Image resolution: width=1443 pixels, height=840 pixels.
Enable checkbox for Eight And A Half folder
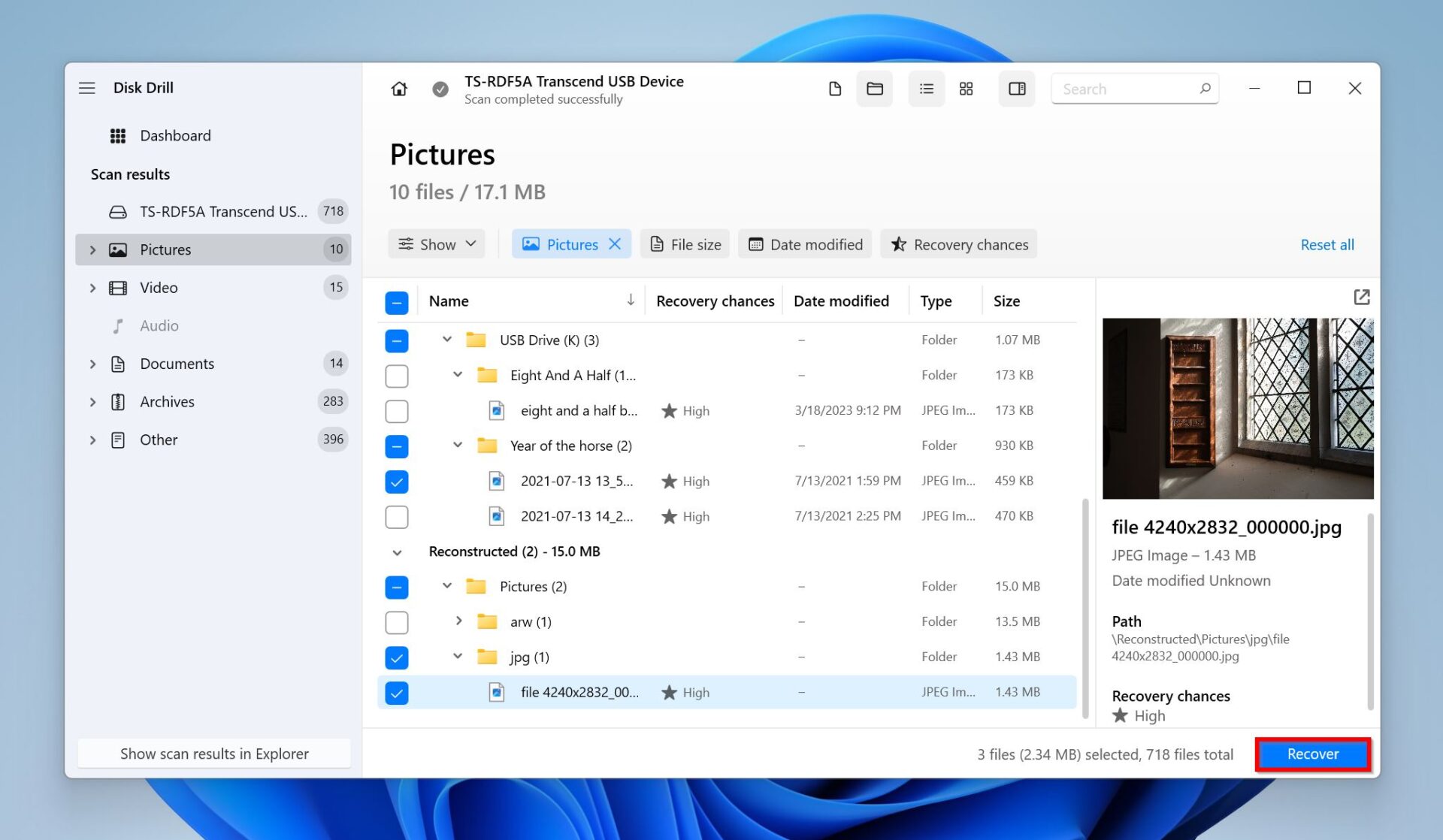click(397, 376)
